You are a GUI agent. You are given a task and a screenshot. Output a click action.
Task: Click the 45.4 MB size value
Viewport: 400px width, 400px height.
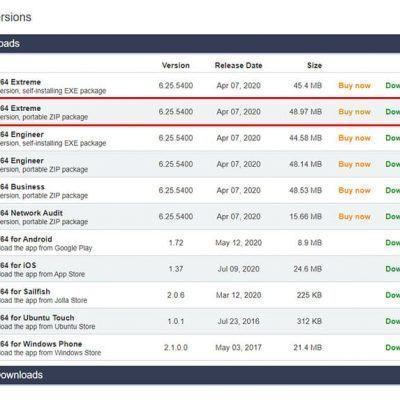307,86
